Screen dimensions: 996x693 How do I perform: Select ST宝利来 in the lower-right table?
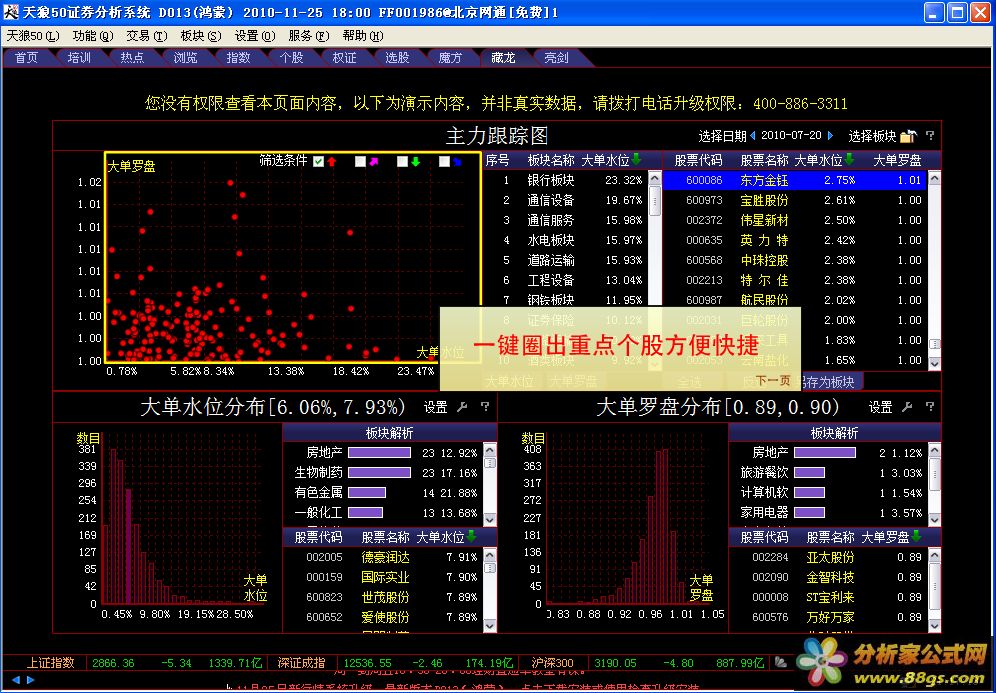[828, 597]
